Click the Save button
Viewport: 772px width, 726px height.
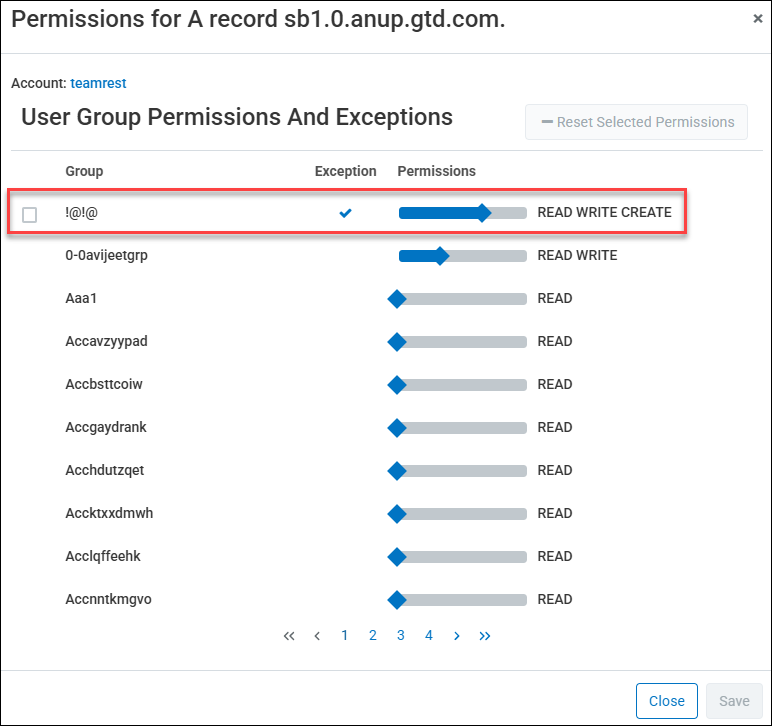734,701
